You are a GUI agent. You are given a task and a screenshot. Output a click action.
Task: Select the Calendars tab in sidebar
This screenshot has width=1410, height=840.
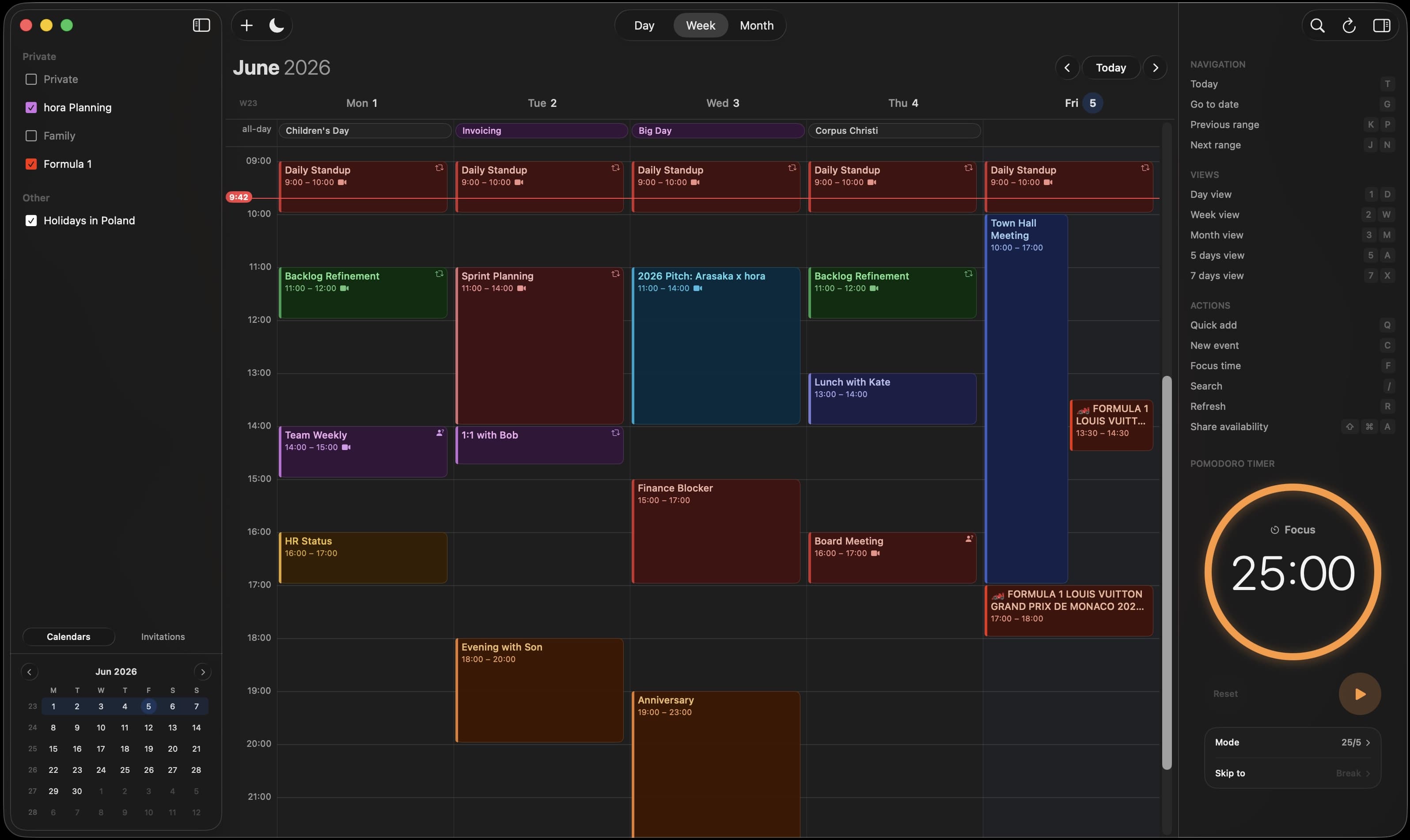pyautogui.click(x=68, y=637)
